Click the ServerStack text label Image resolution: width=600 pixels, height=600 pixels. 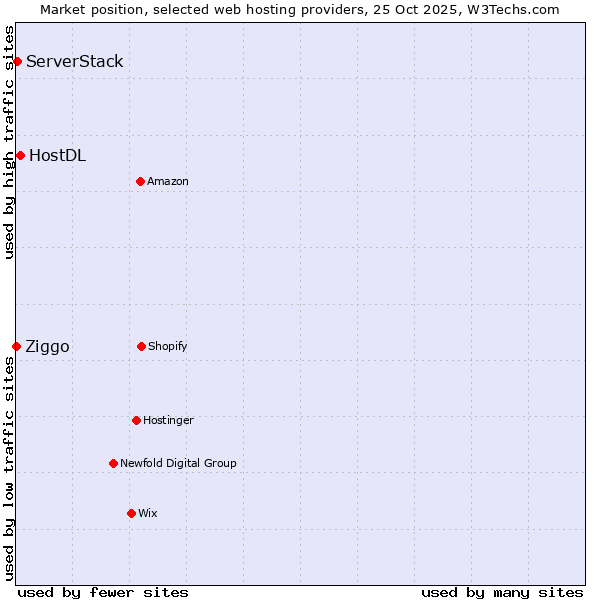tap(75, 62)
